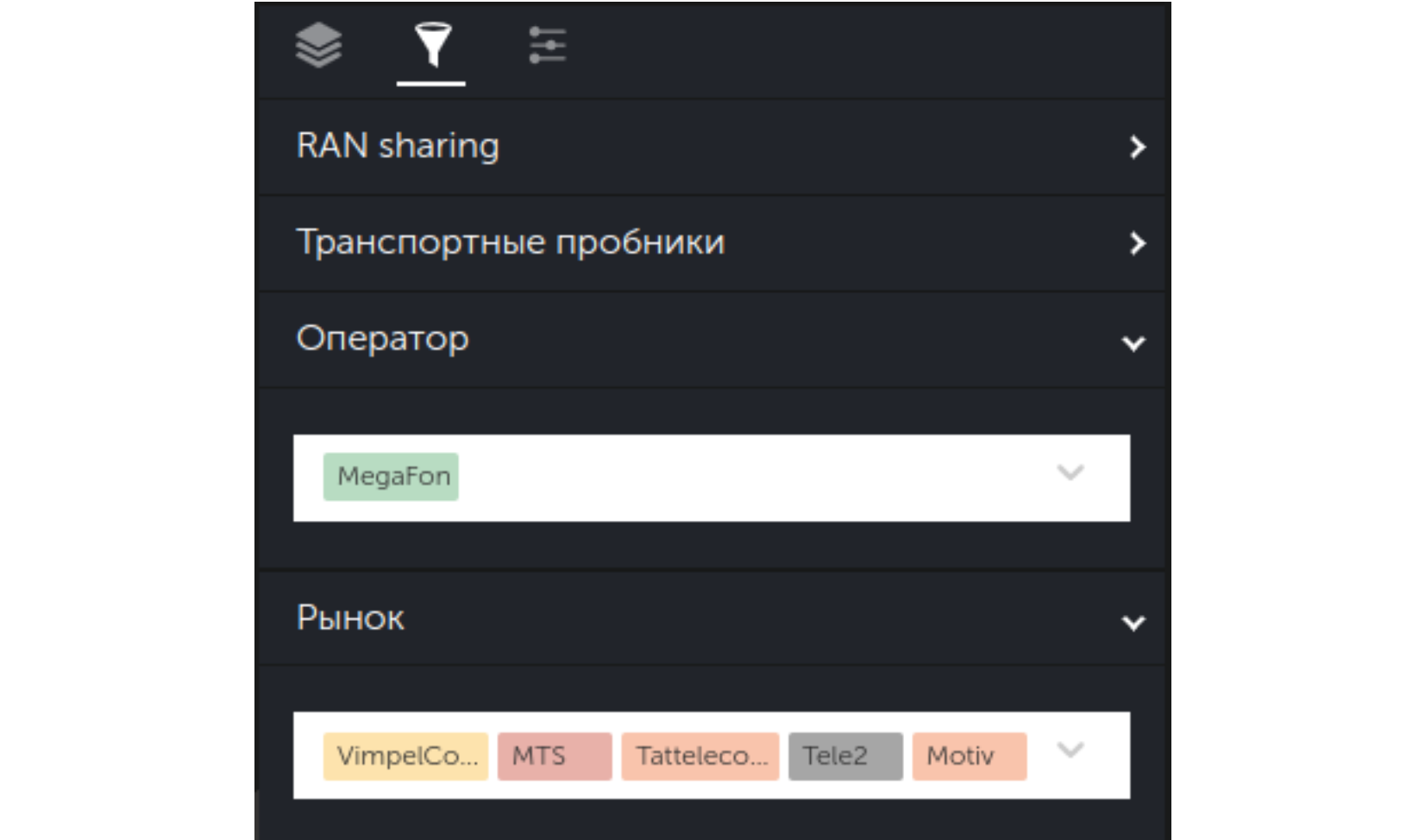Expand Транспортные пробники section arrow
Screen dimensions: 1425x840
(x=1137, y=243)
